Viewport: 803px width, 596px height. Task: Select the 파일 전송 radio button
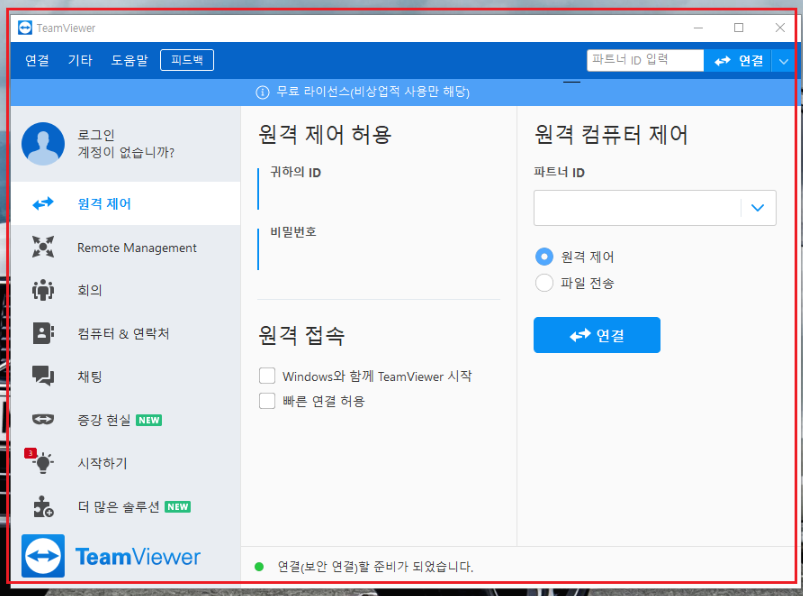point(544,283)
